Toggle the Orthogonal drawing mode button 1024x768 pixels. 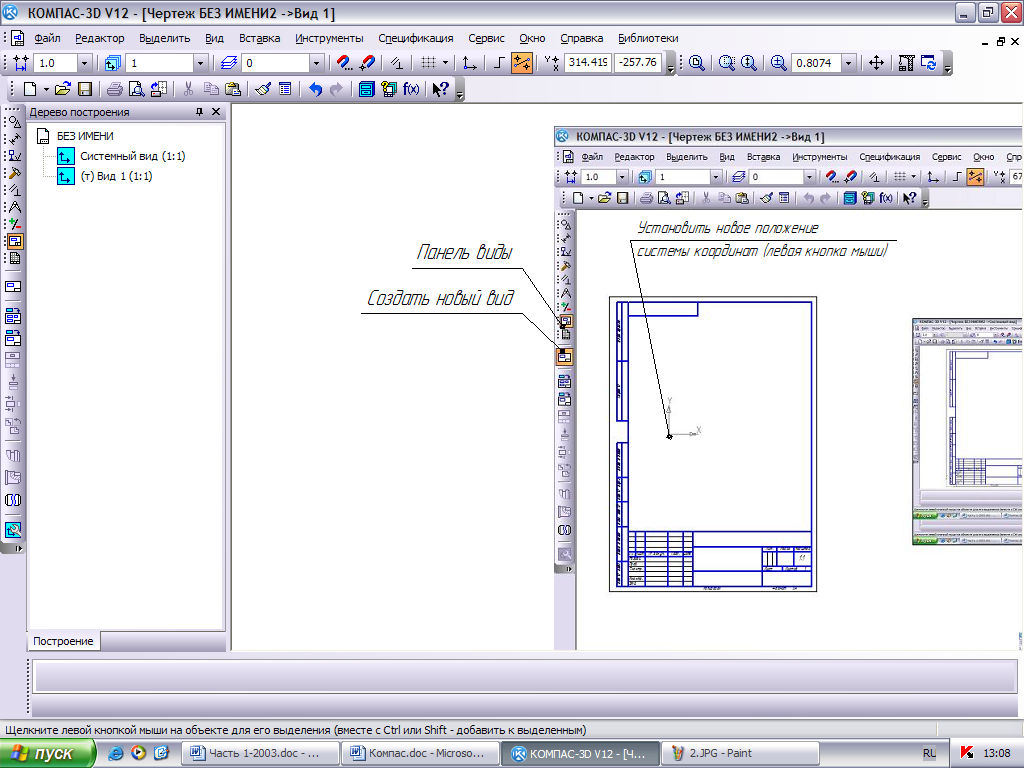(500, 63)
